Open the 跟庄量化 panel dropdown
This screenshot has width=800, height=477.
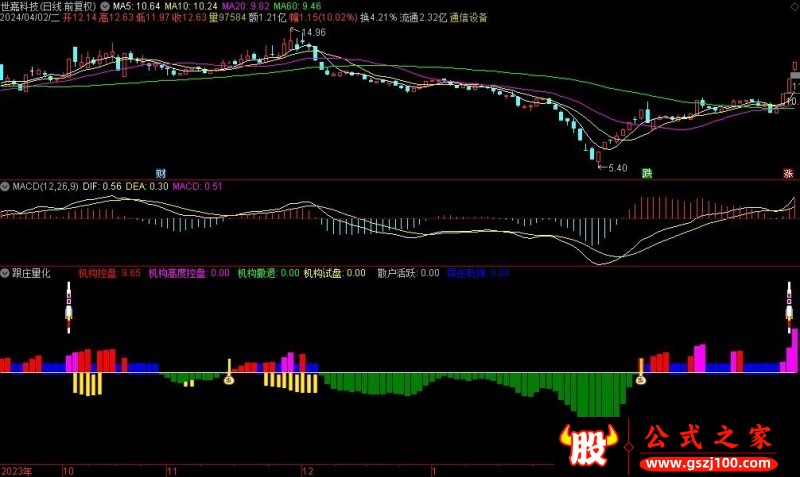tap(5, 272)
